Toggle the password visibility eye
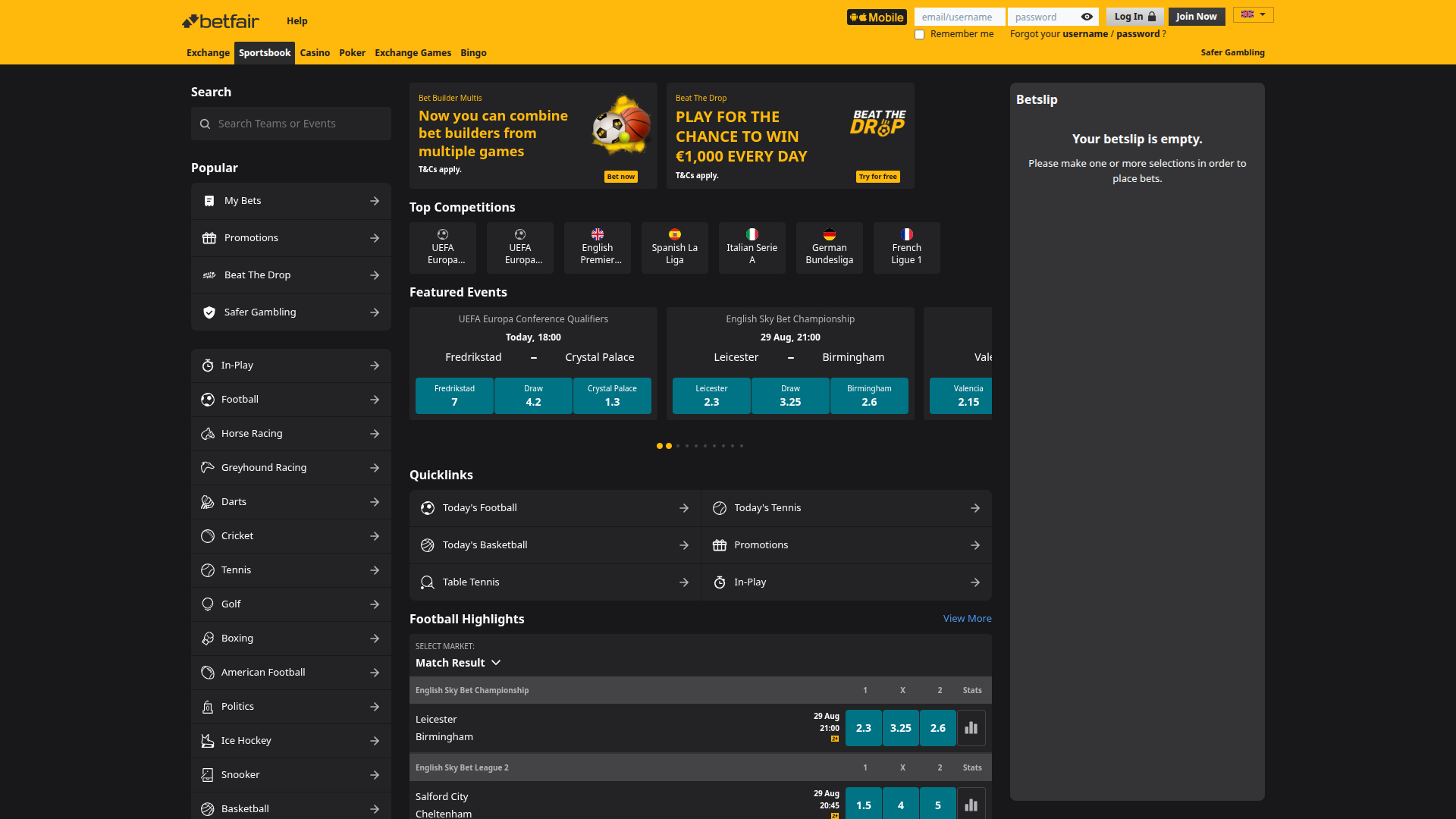 [1087, 16]
